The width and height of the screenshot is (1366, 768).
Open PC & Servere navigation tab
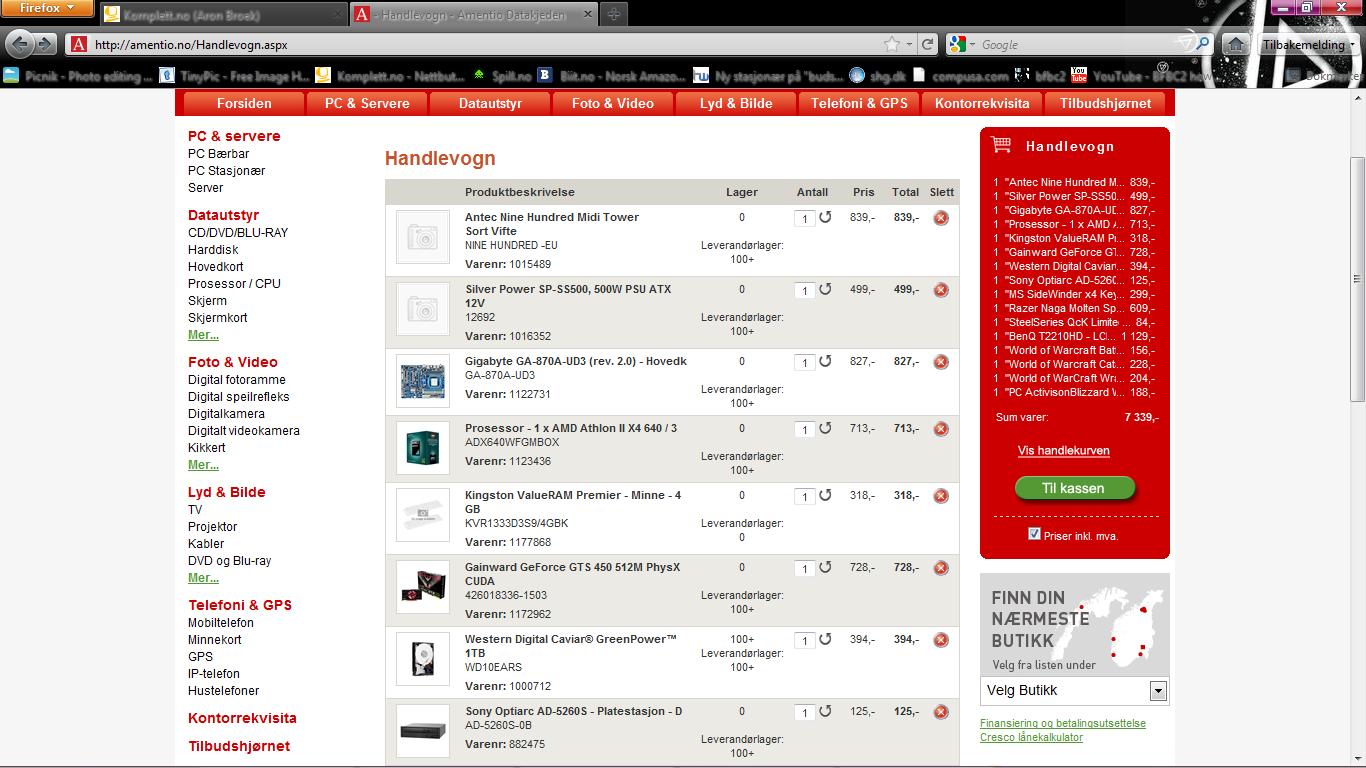click(367, 103)
